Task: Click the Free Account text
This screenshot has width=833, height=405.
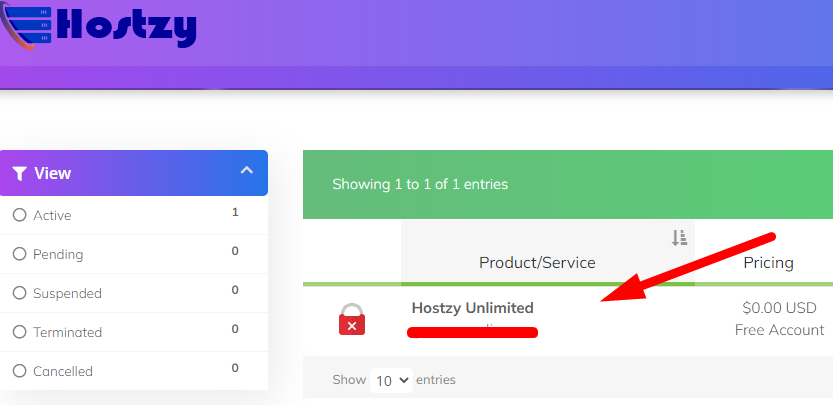Action: coord(779,330)
